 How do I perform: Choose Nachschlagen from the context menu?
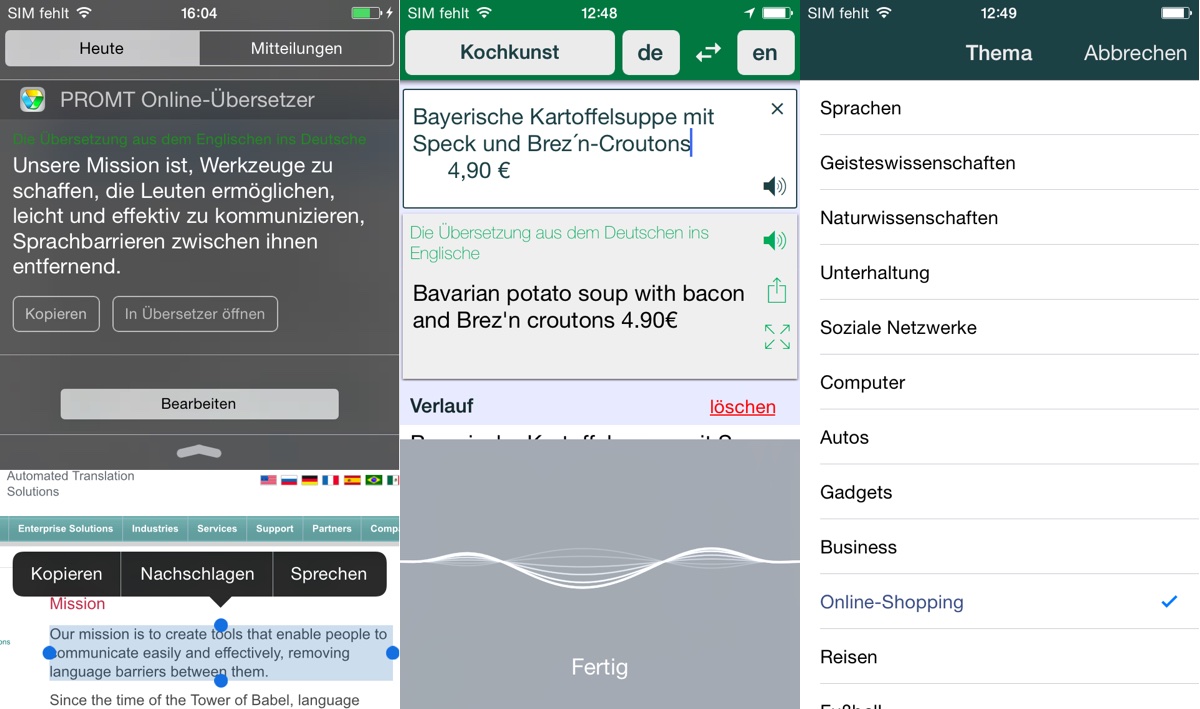196,573
